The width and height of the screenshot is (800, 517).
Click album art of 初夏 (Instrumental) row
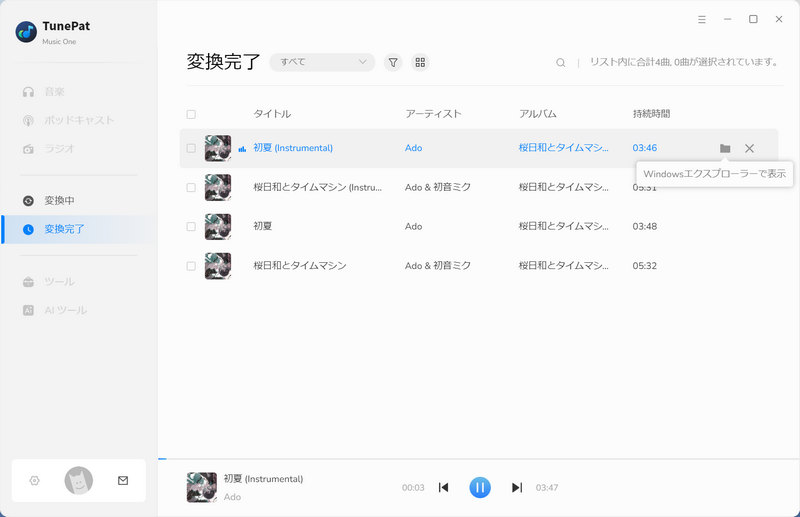click(218, 148)
